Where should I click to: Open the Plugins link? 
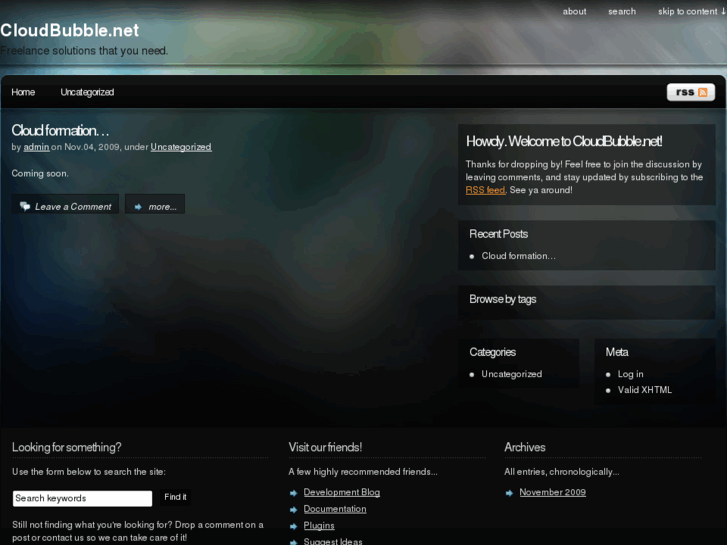pyautogui.click(x=319, y=526)
